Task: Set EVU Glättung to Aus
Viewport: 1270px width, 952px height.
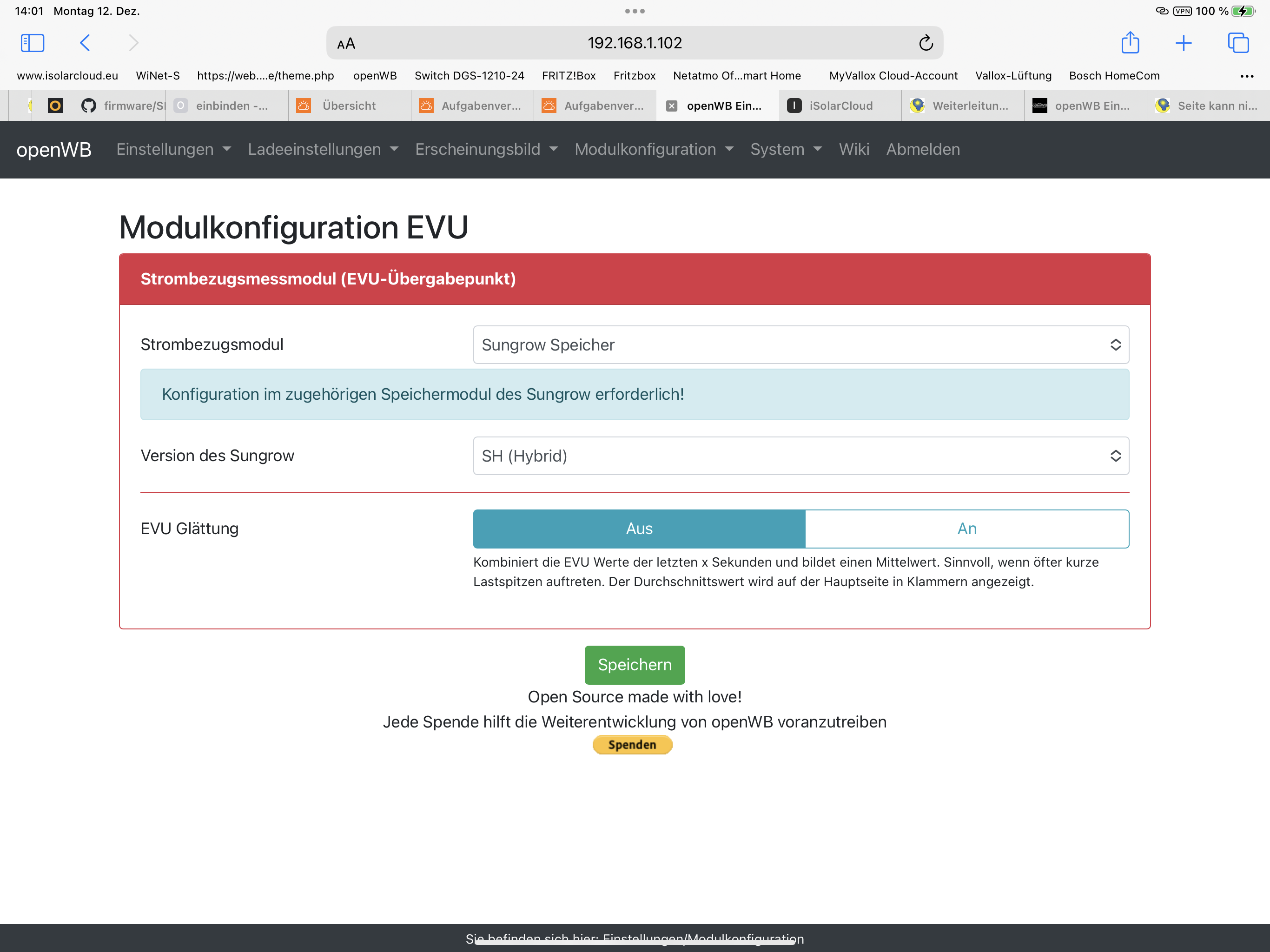Action: pos(638,528)
